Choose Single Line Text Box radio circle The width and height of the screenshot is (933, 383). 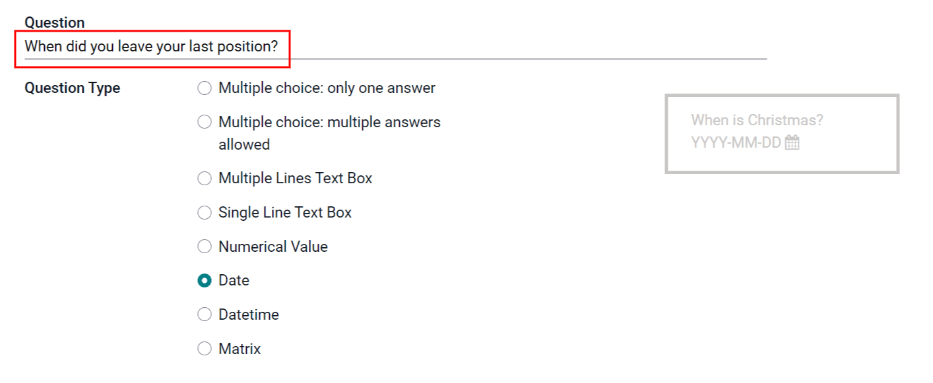pyautogui.click(x=204, y=212)
